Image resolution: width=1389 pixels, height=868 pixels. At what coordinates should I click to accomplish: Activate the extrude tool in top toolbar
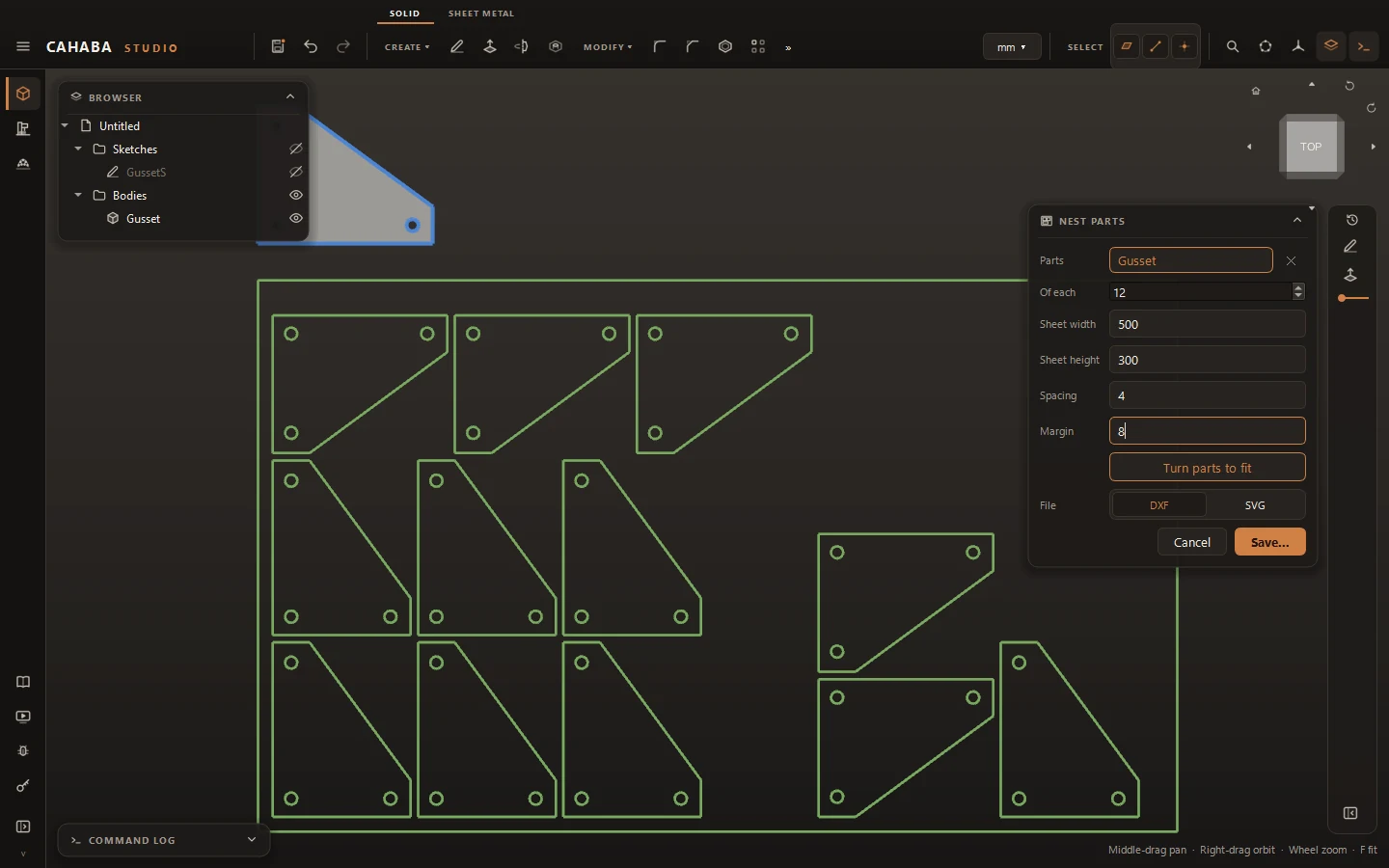[490, 46]
